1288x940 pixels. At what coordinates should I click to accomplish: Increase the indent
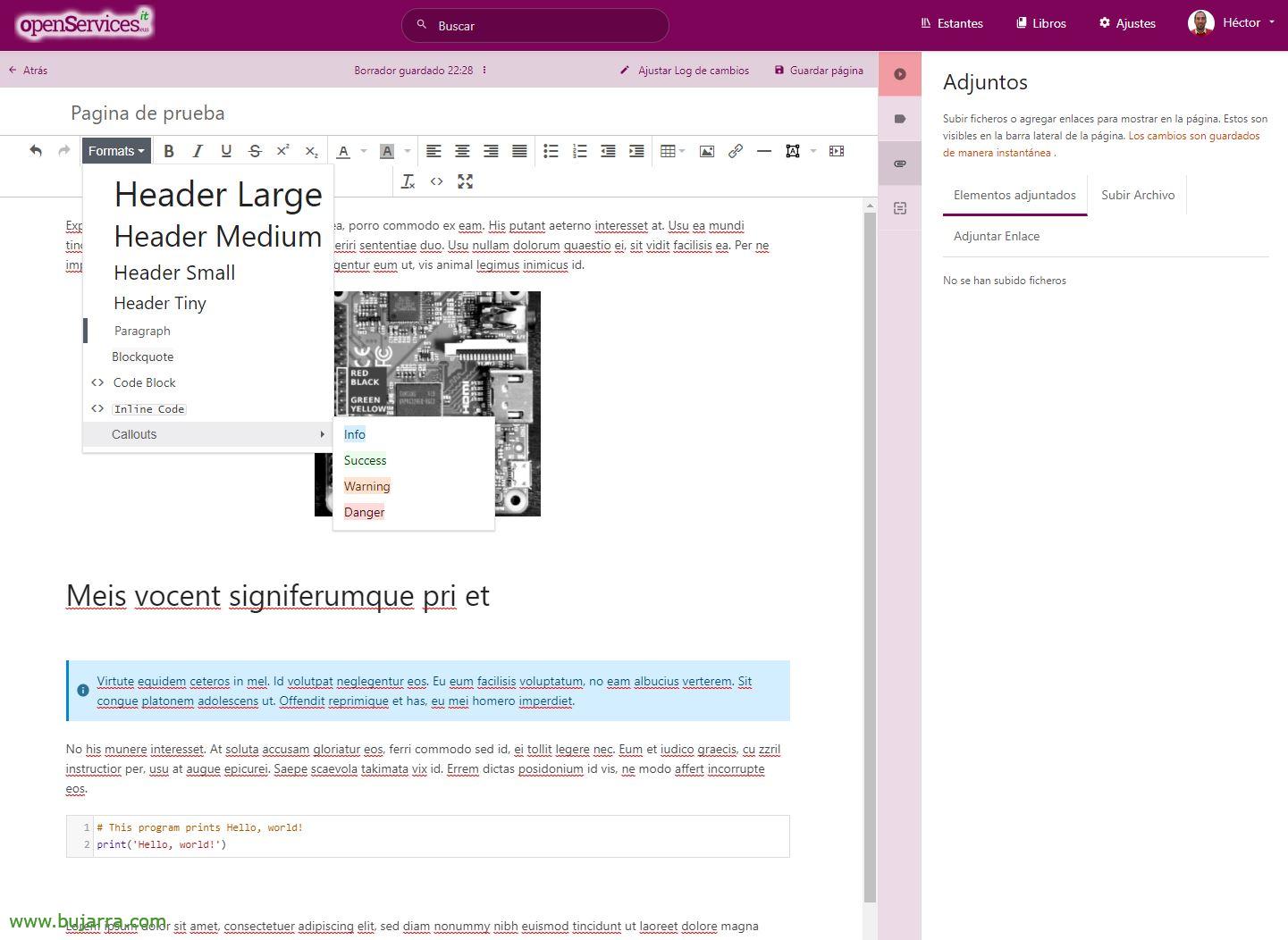pos(636,151)
